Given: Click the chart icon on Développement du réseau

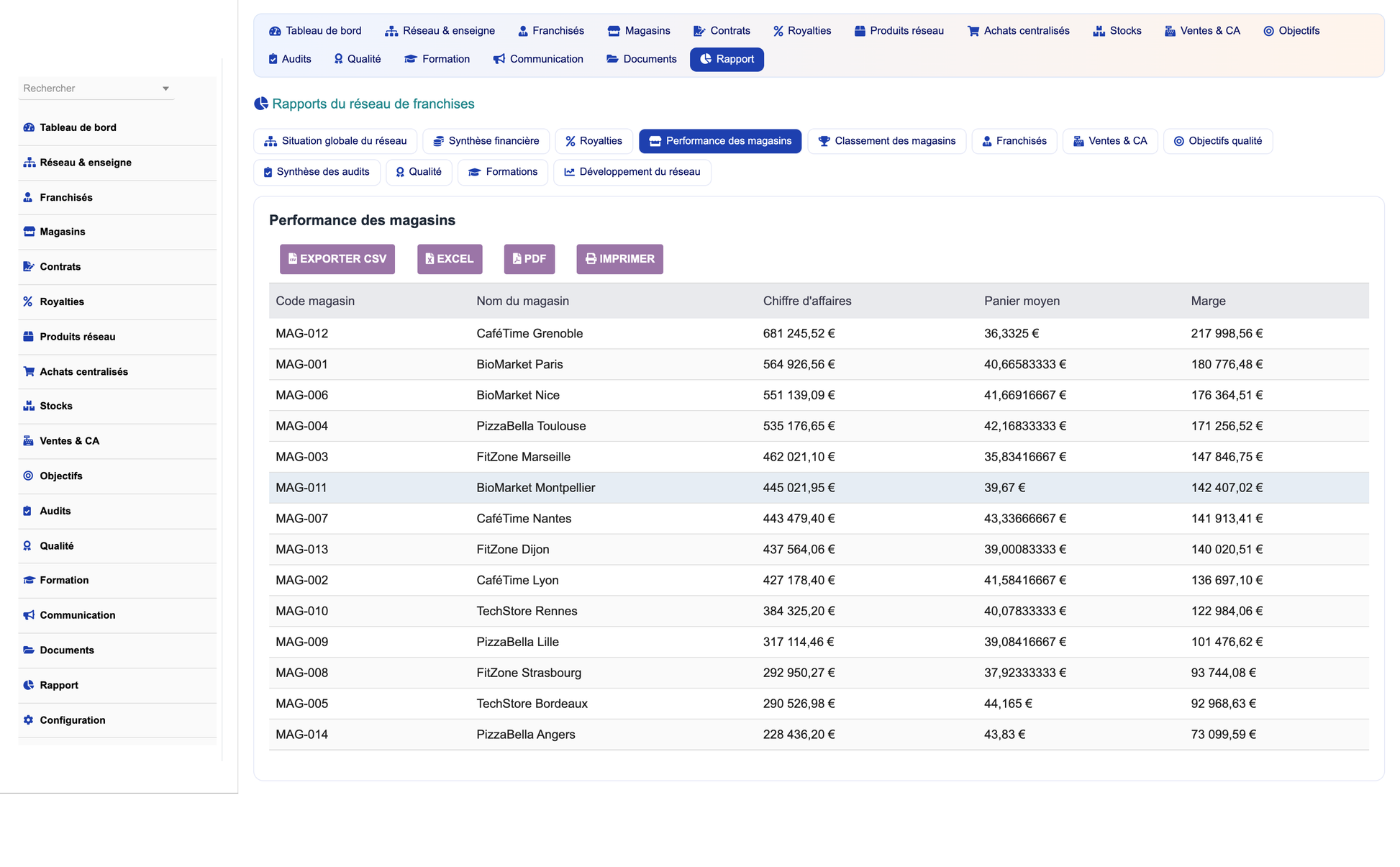Looking at the screenshot, I should [569, 172].
